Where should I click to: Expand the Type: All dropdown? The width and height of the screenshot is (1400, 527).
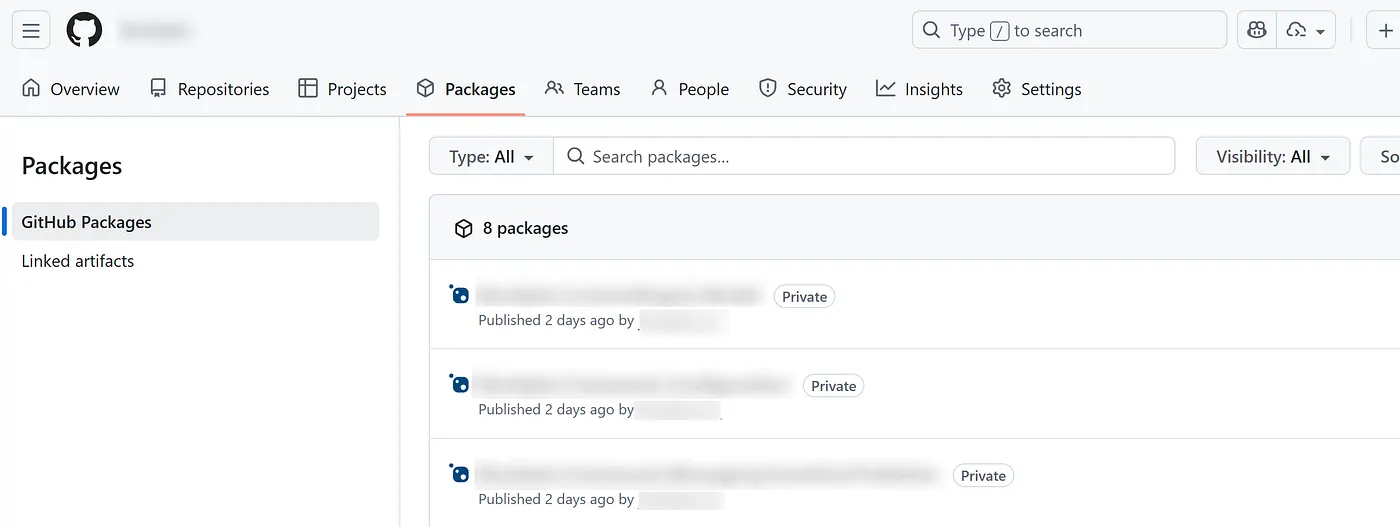point(491,157)
